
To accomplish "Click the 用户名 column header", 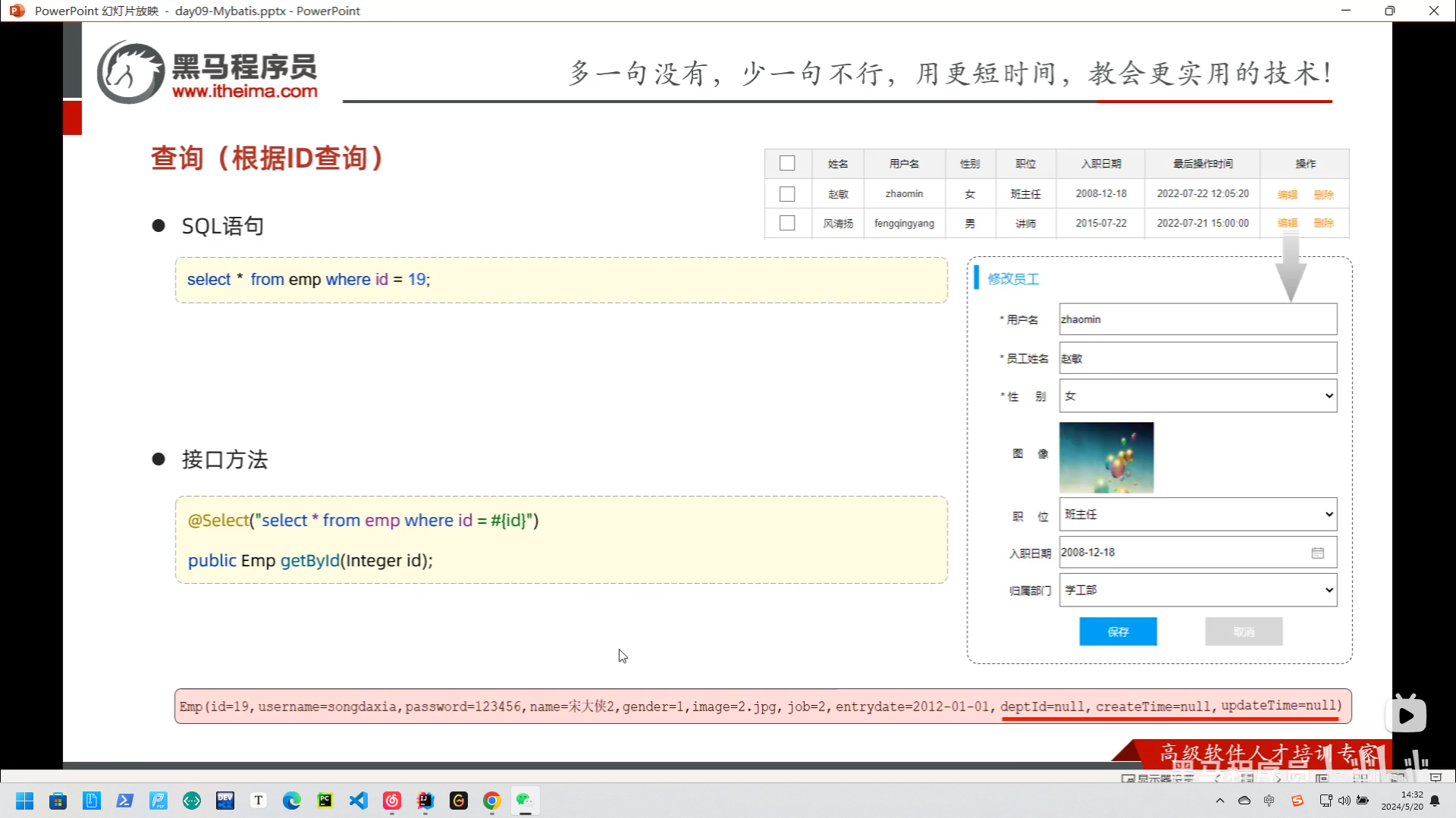I will pyautogui.click(x=904, y=164).
